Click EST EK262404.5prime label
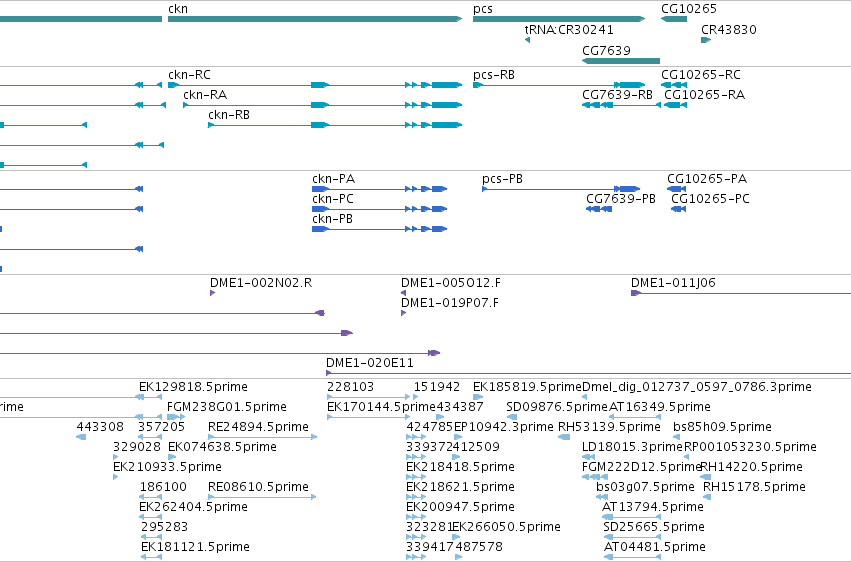Image resolution: width=851 pixels, height=562 pixels. (193, 508)
